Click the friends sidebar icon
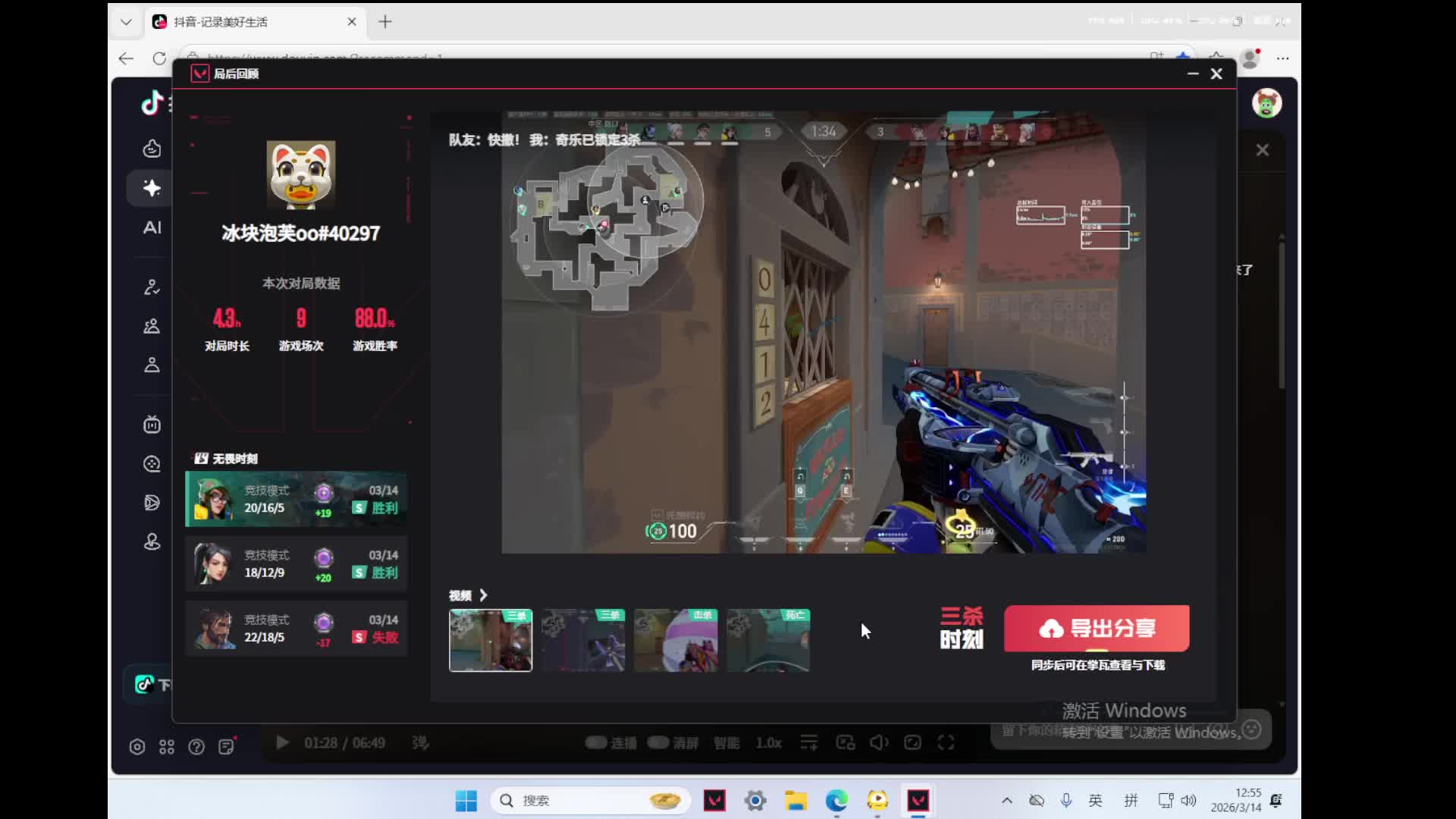The height and width of the screenshot is (819, 1456). pyautogui.click(x=152, y=326)
